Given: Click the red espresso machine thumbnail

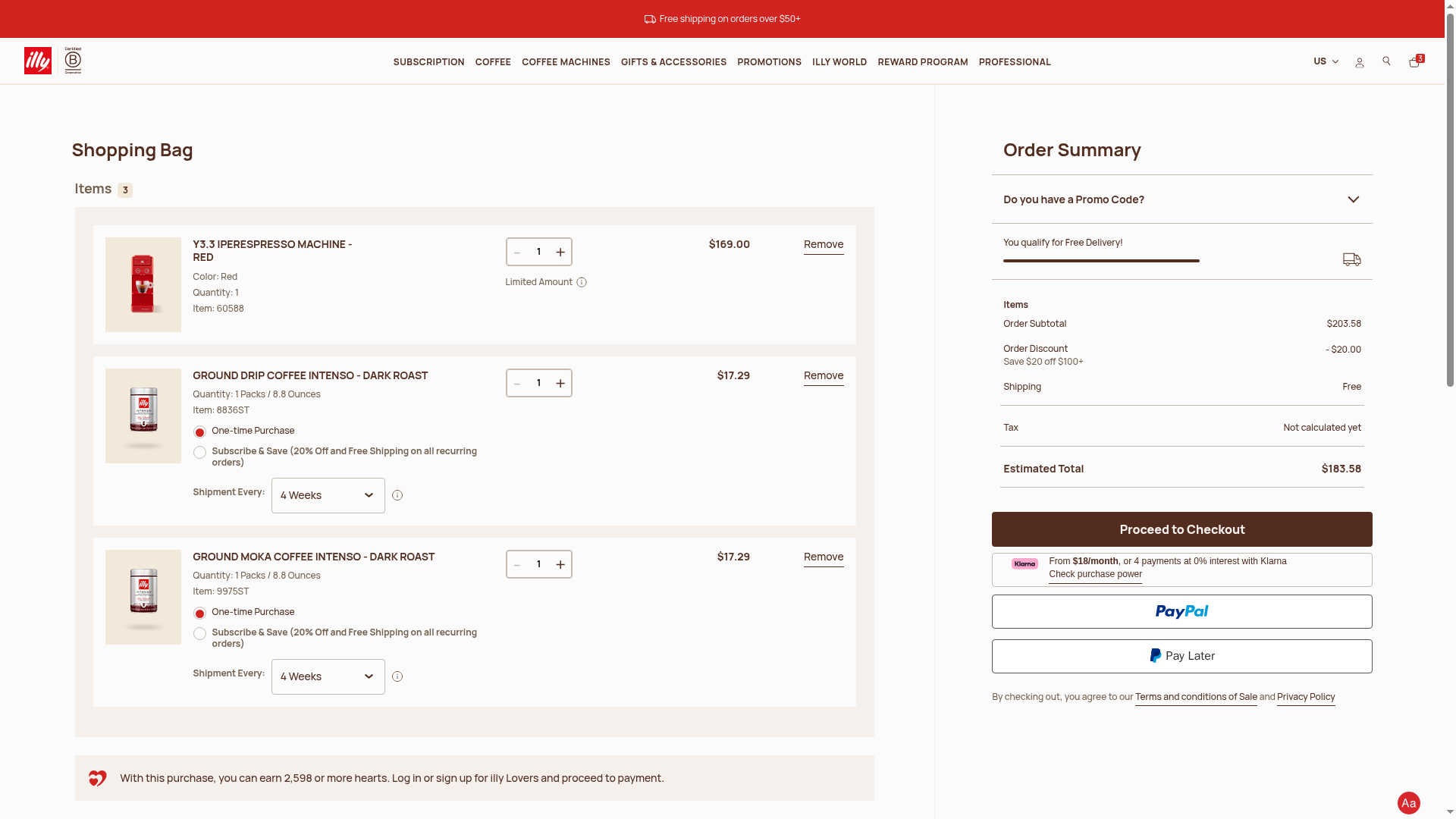Looking at the screenshot, I should click(143, 284).
